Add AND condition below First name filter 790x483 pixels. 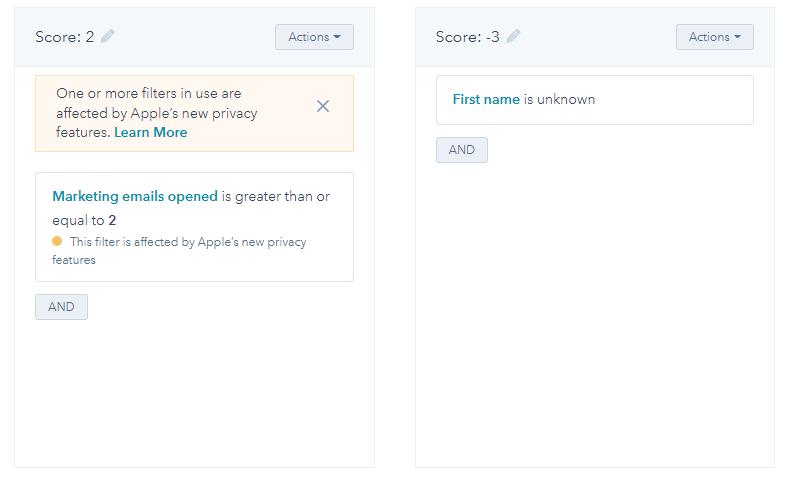[462, 150]
